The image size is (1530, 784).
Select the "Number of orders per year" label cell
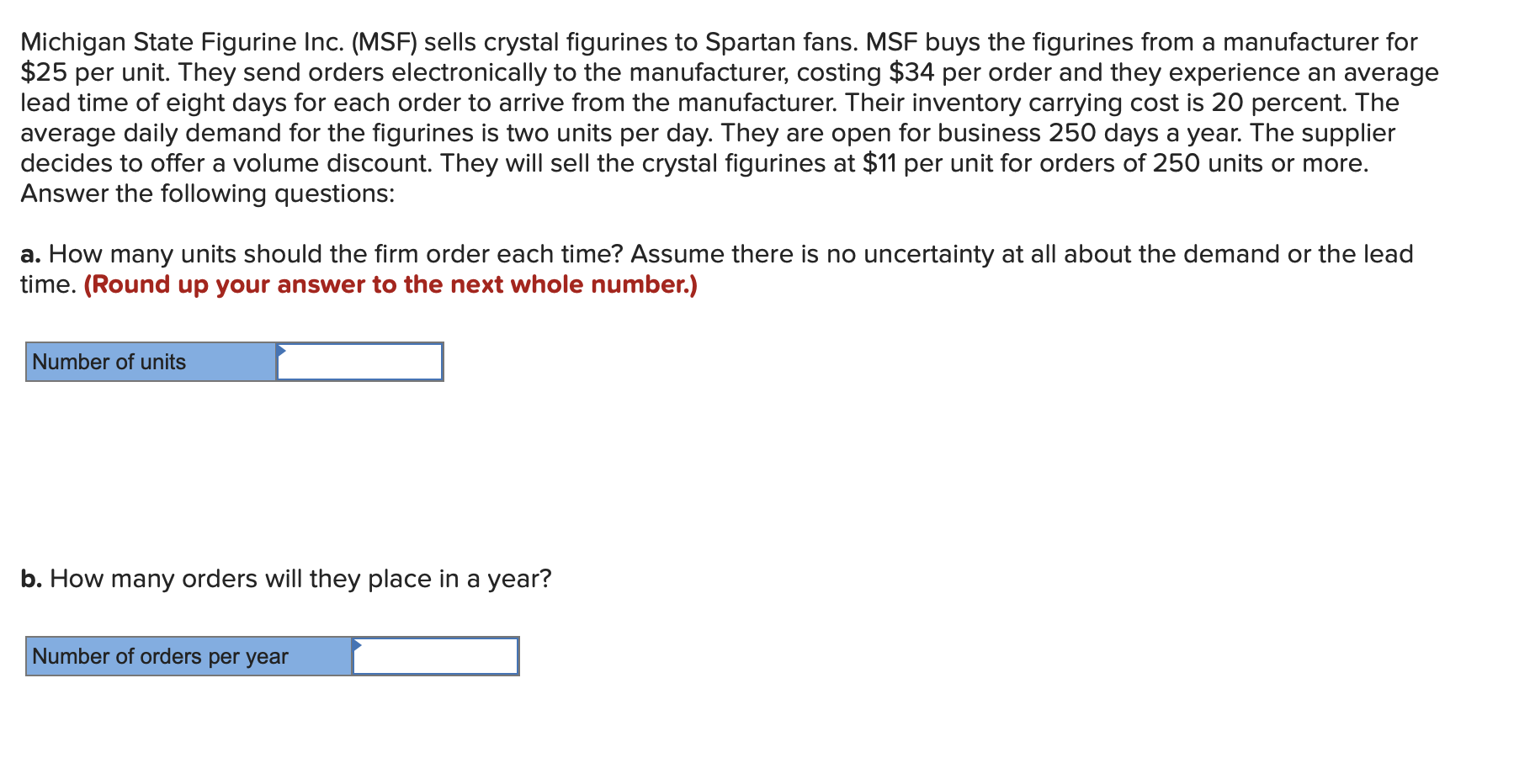pos(189,656)
